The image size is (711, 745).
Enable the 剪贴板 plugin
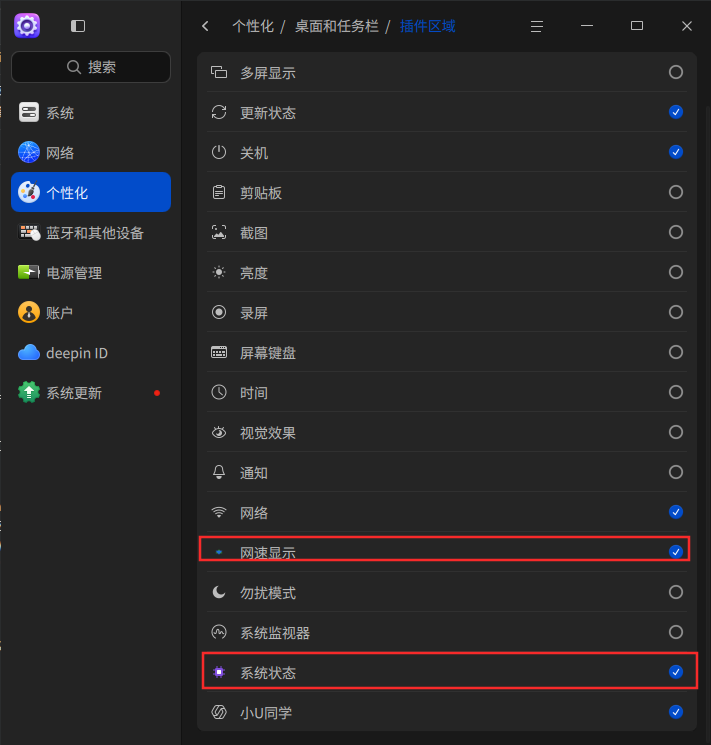676,192
